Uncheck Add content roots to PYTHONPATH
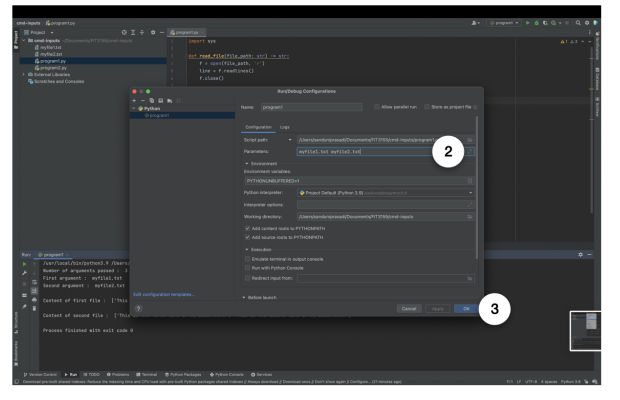 (x=248, y=228)
